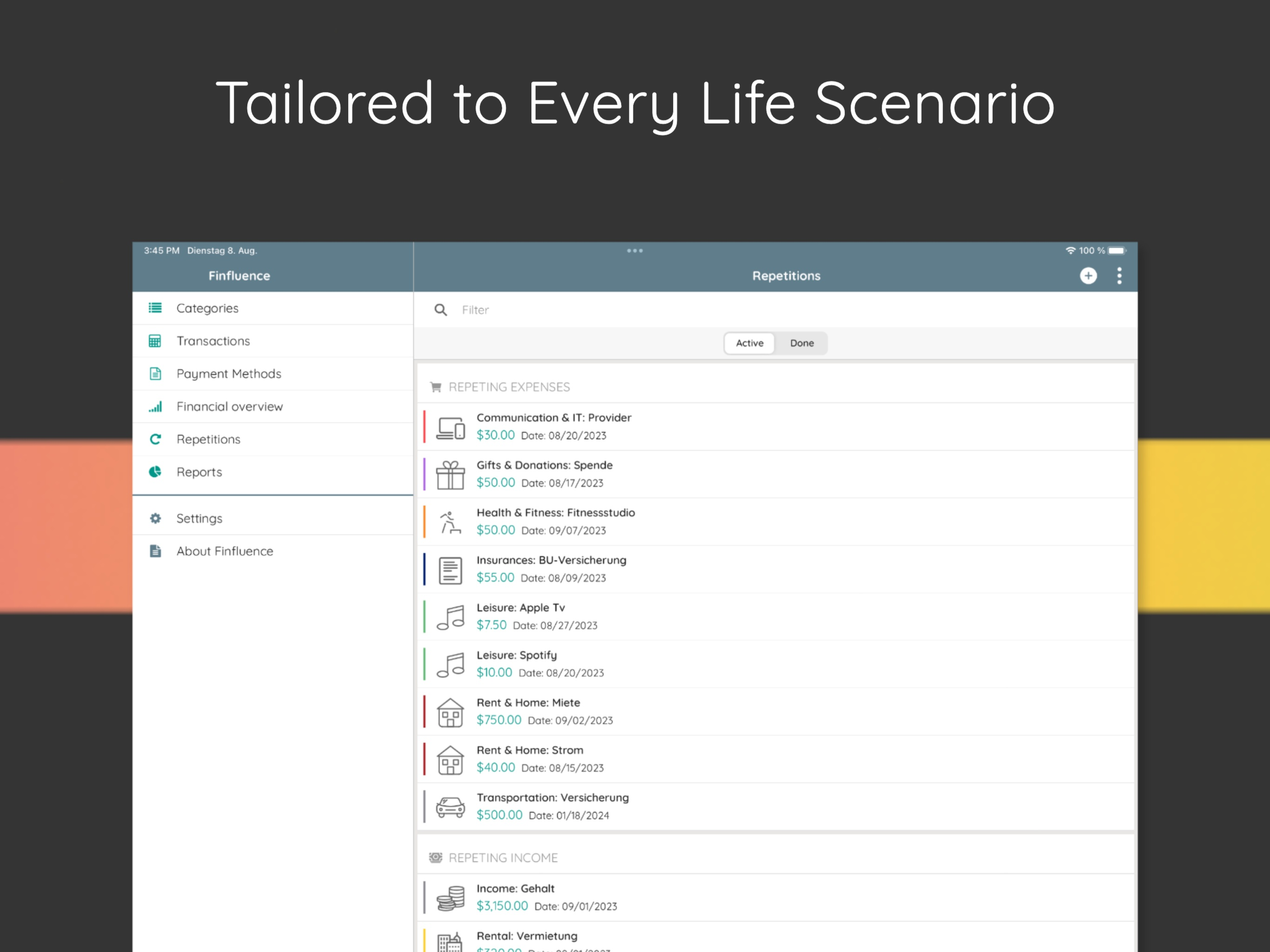
Task: Select the Categories list icon
Action: (155, 308)
